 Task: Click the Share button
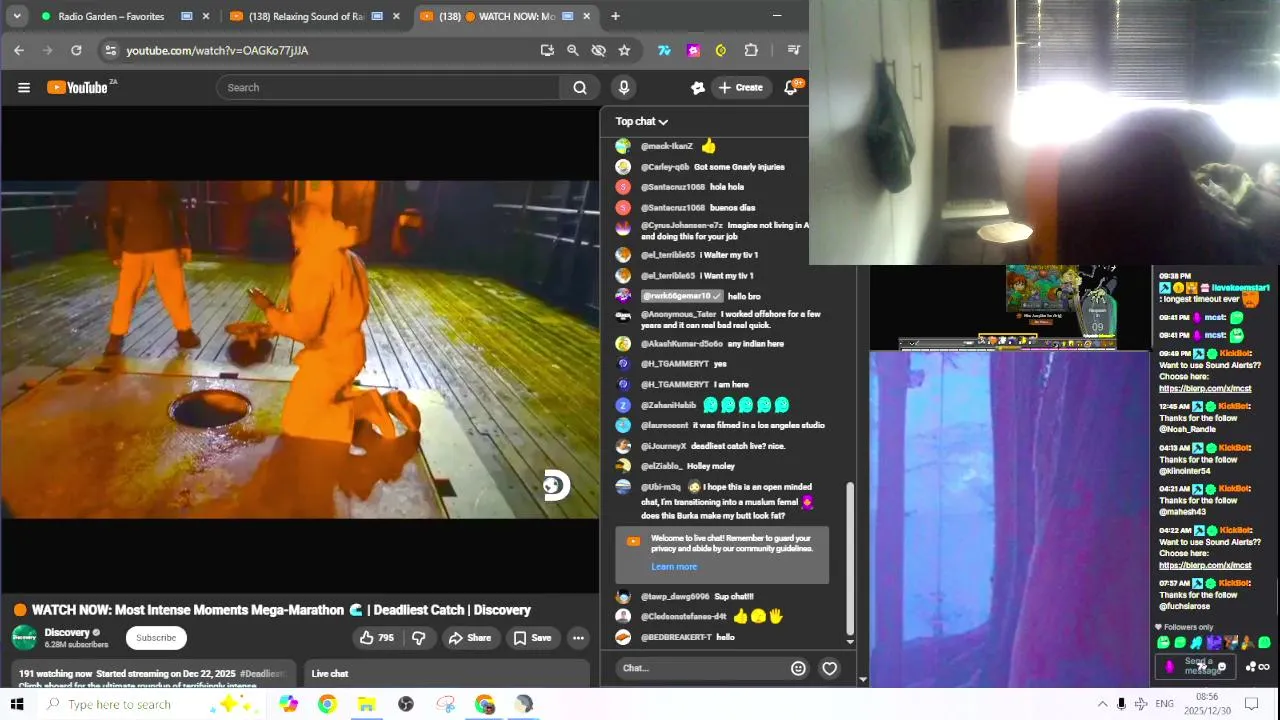(469, 638)
